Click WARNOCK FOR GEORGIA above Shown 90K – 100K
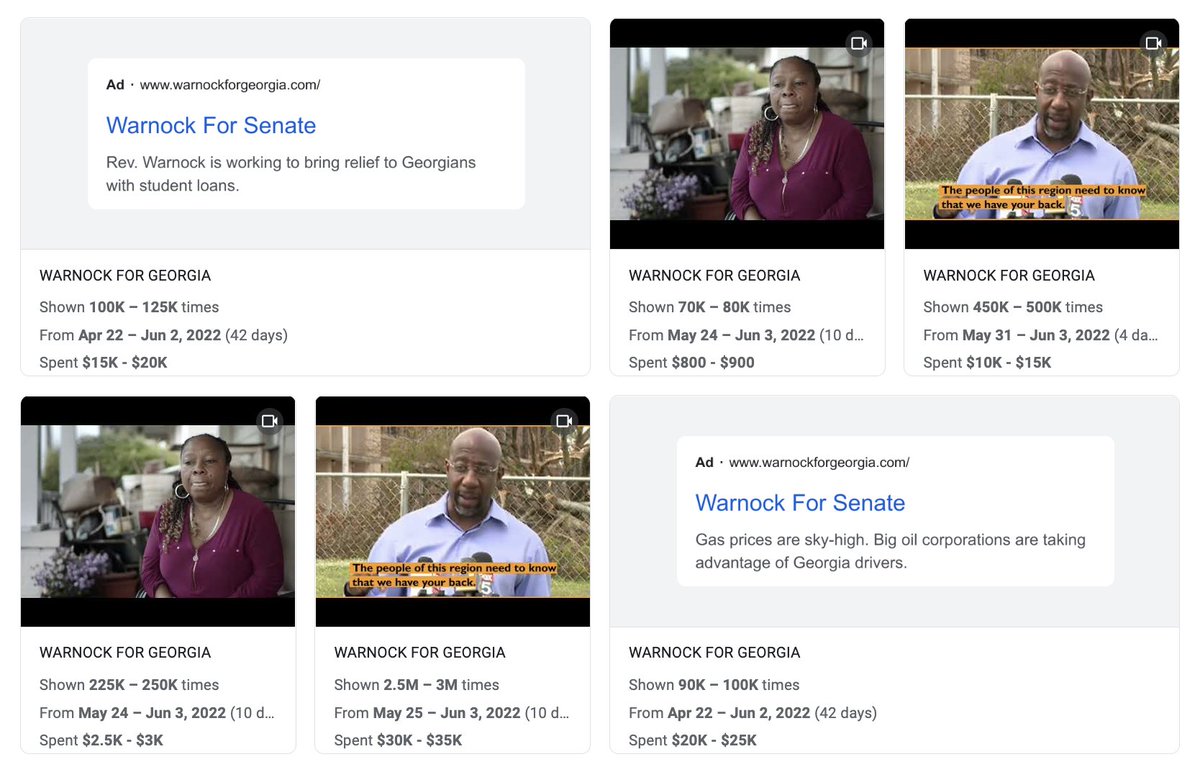1200x767 pixels. pos(714,652)
